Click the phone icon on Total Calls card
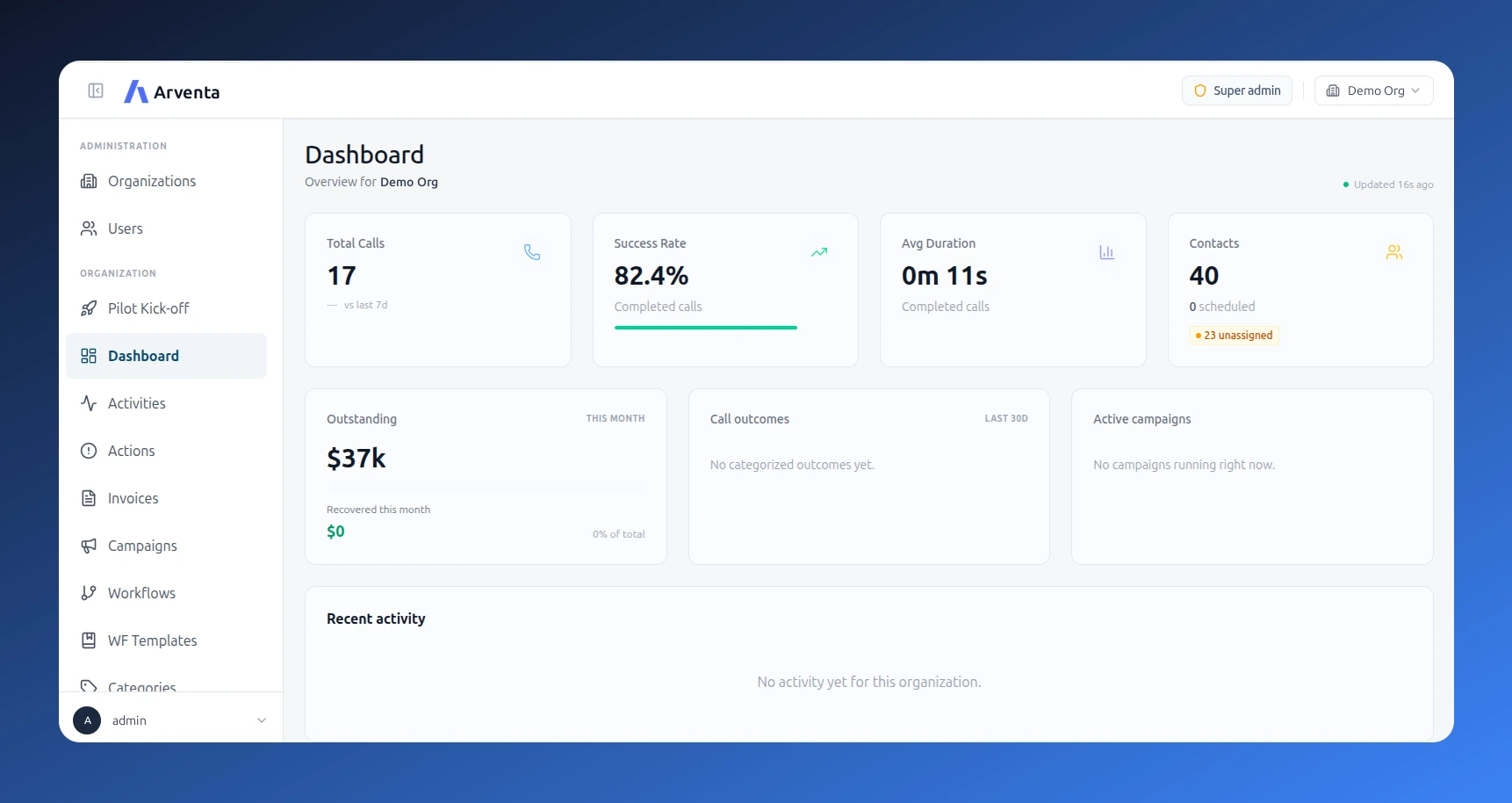 pos(532,252)
